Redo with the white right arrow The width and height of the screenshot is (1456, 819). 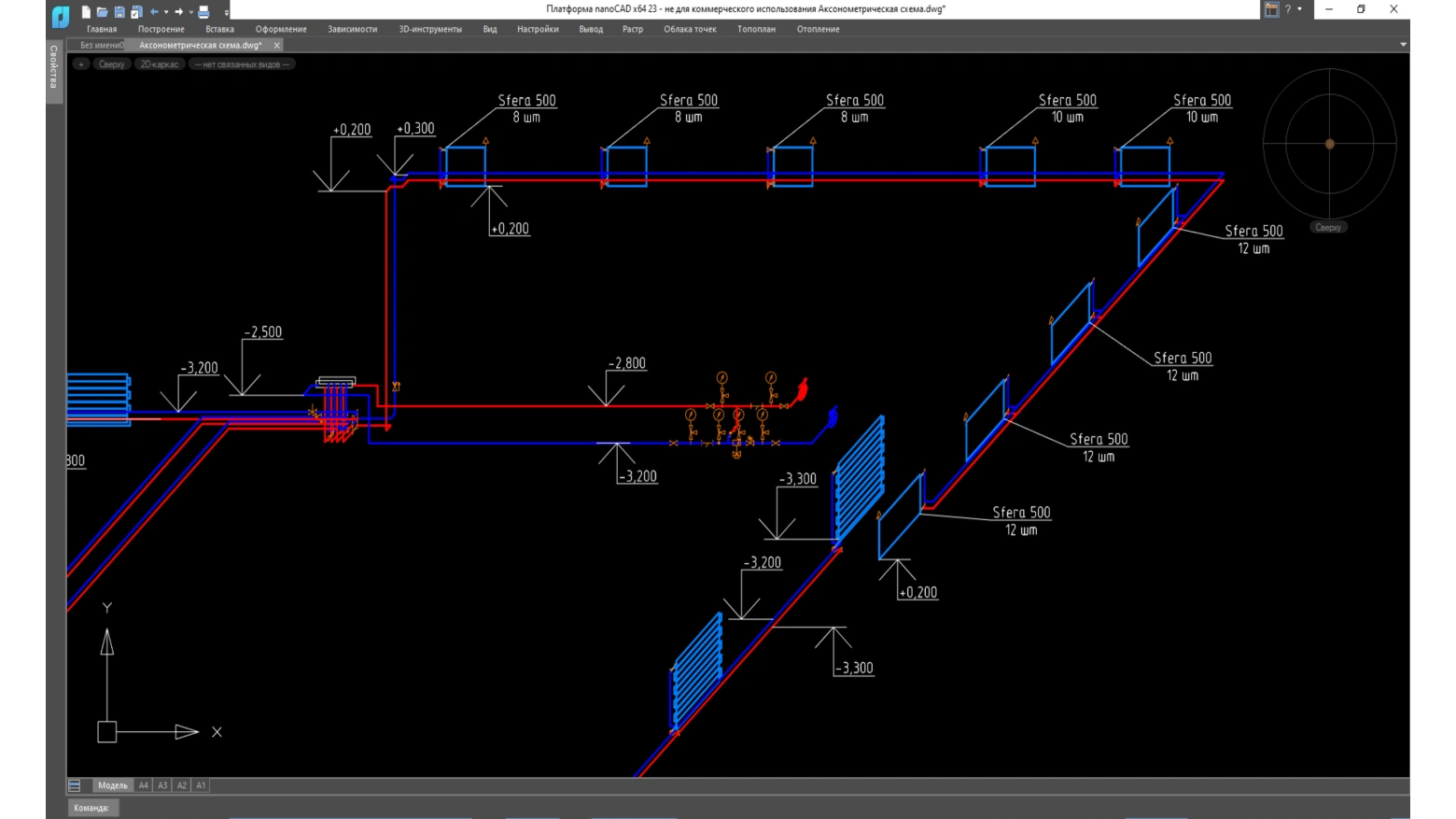pyautogui.click(x=179, y=12)
